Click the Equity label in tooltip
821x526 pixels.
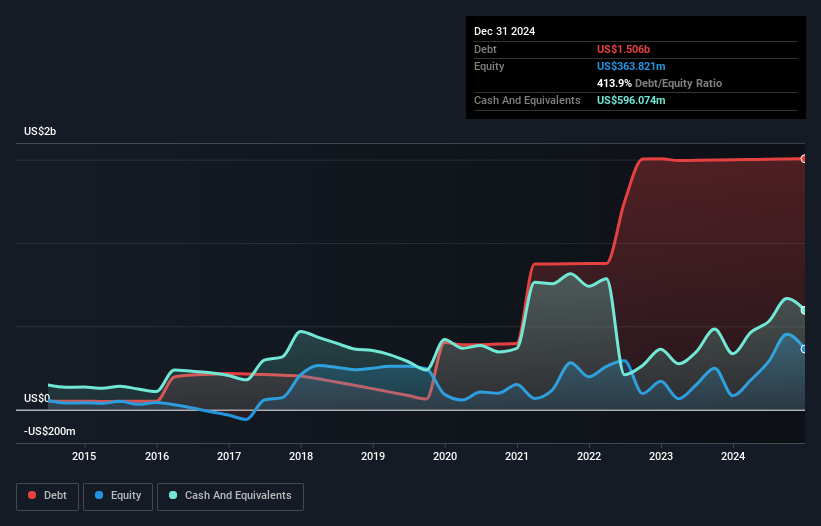click(x=489, y=66)
